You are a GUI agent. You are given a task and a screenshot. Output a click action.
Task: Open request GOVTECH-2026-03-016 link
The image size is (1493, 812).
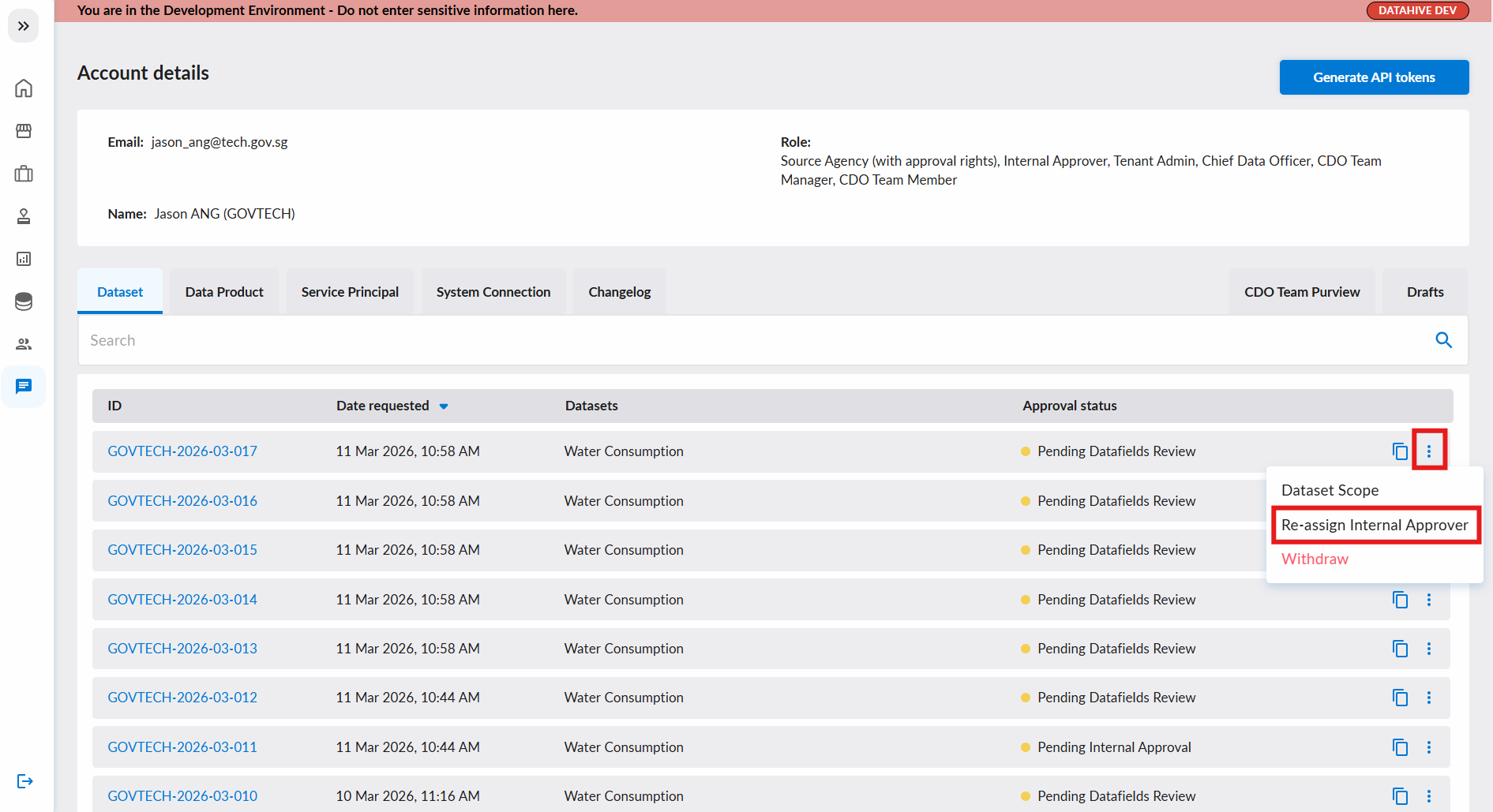pos(182,501)
